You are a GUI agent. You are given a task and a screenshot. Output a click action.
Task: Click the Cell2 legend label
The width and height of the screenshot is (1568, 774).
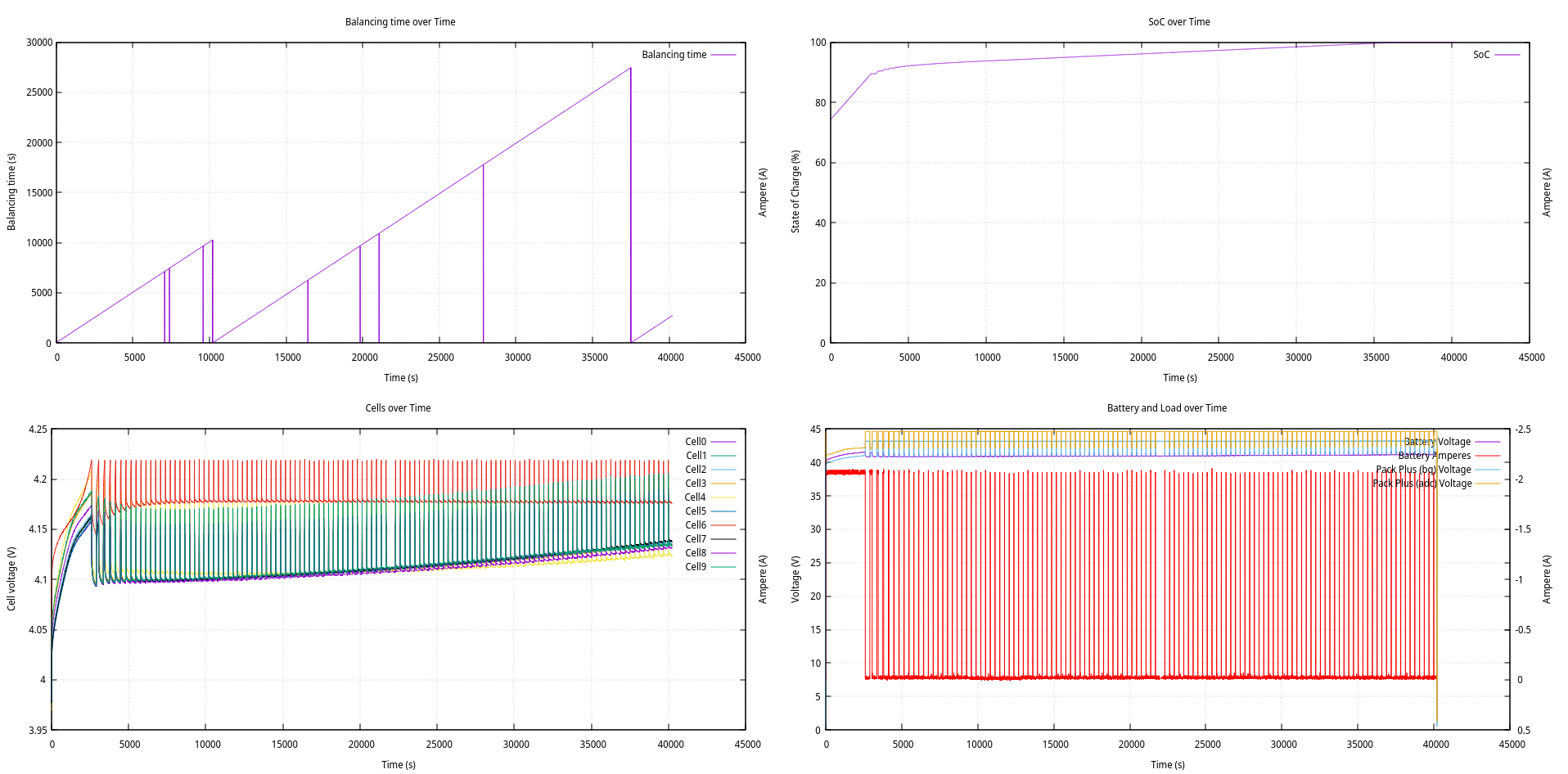(x=696, y=470)
